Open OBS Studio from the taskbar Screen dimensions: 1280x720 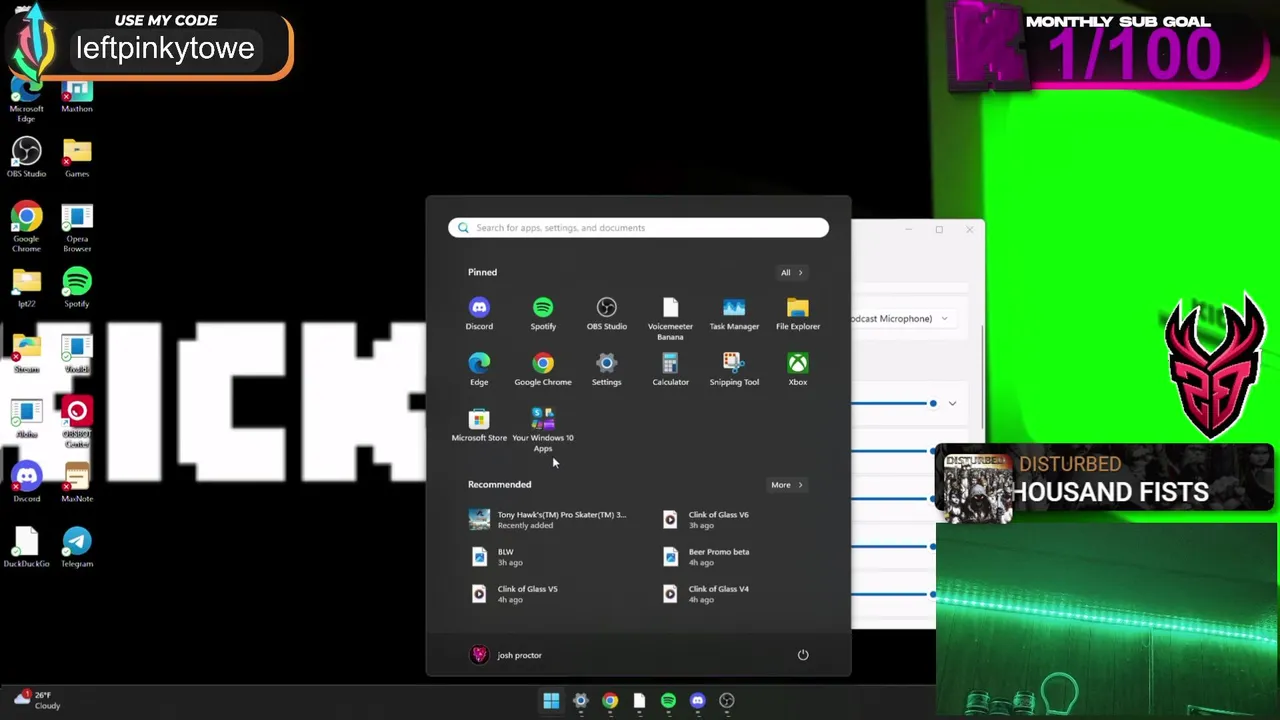(727, 701)
